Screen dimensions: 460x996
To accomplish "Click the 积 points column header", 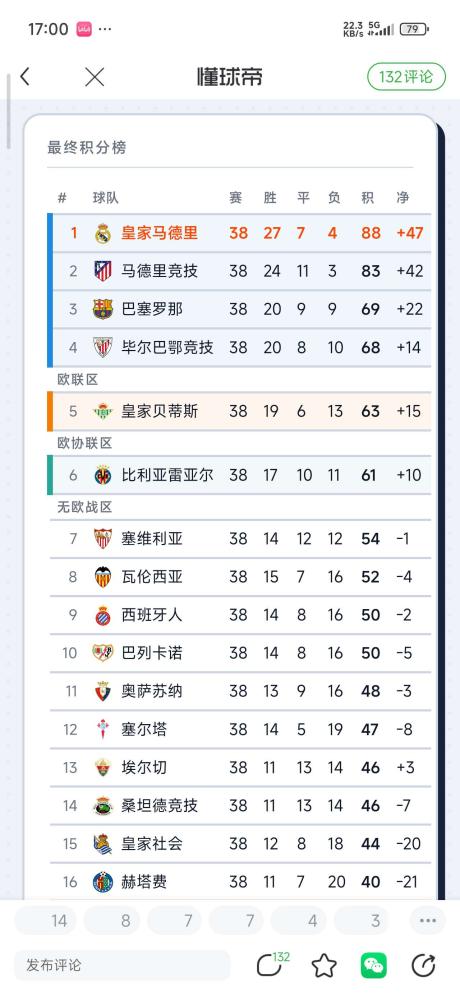I will click(367, 198).
